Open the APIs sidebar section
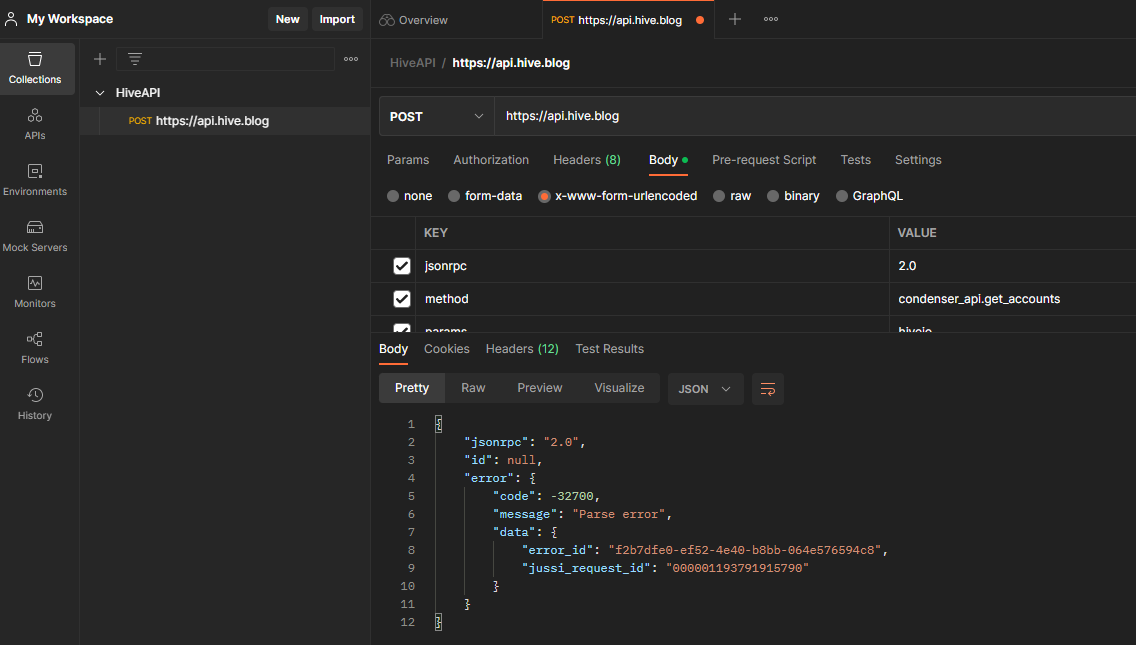This screenshot has width=1136, height=645. pyautogui.click(x=35, y=124)
